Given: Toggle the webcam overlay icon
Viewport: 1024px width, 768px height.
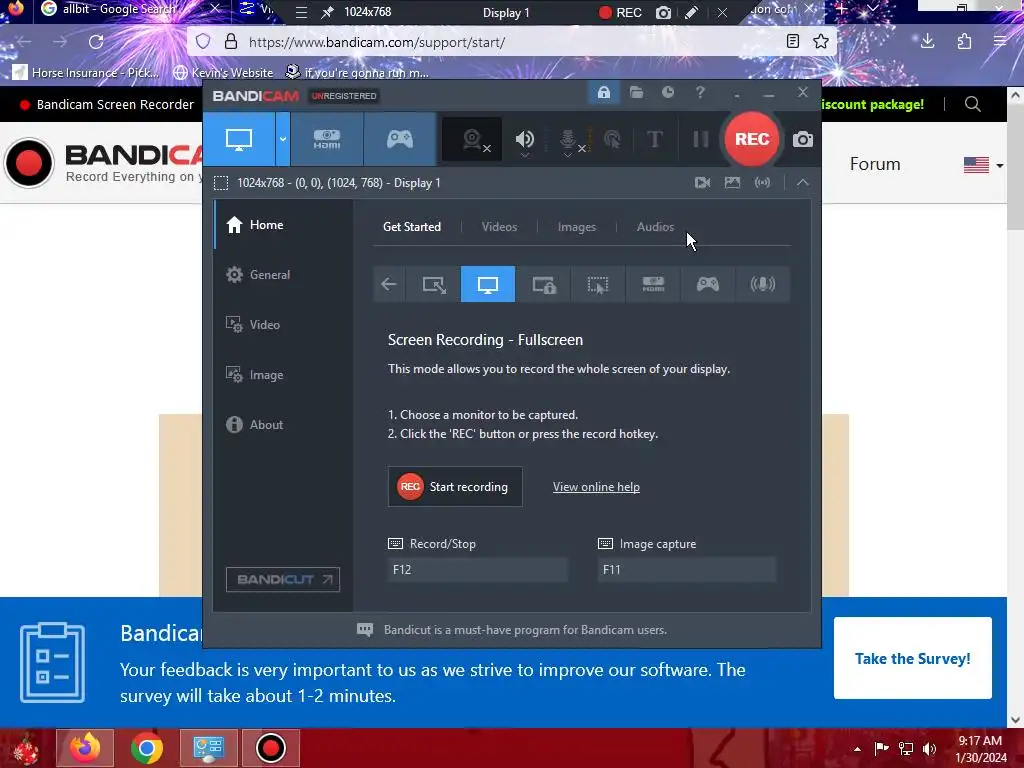Looking at the screenshot, I should point(472,139).
